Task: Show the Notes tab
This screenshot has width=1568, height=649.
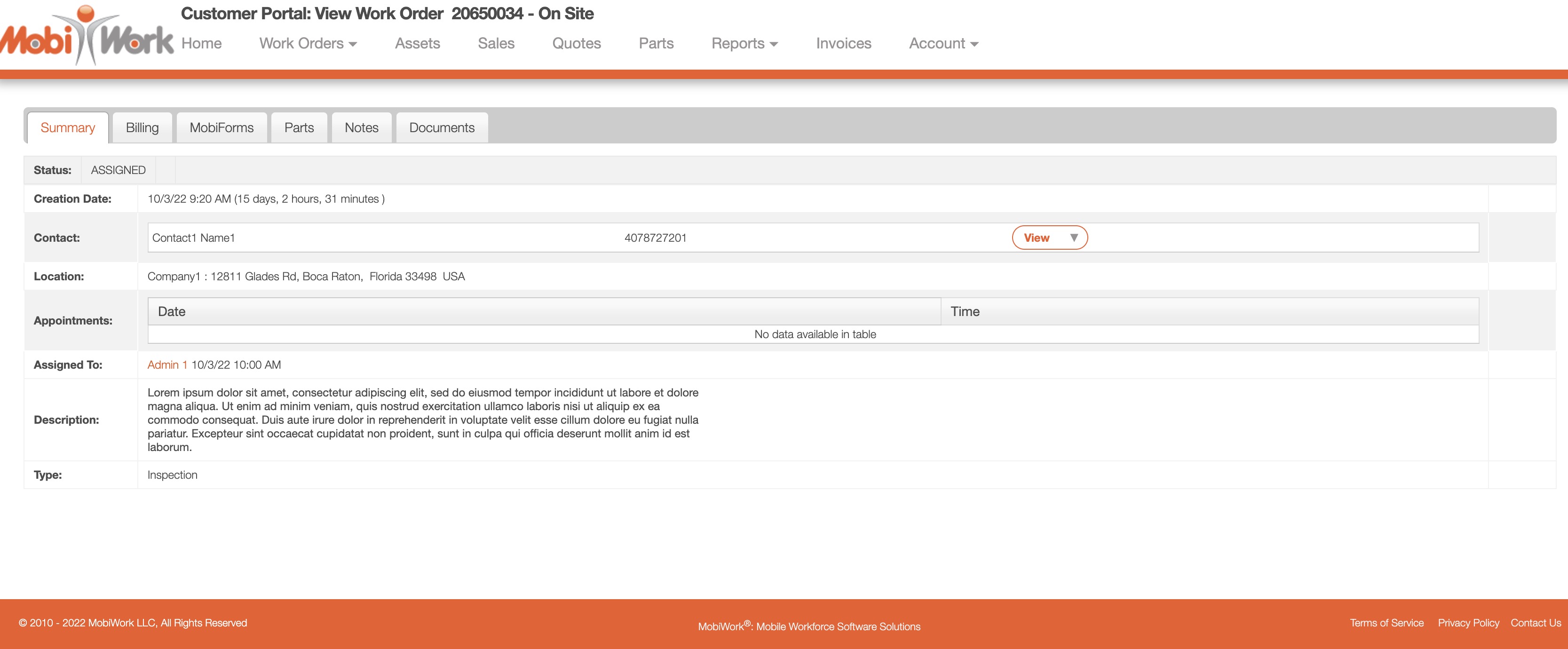Action: [361, 128]
